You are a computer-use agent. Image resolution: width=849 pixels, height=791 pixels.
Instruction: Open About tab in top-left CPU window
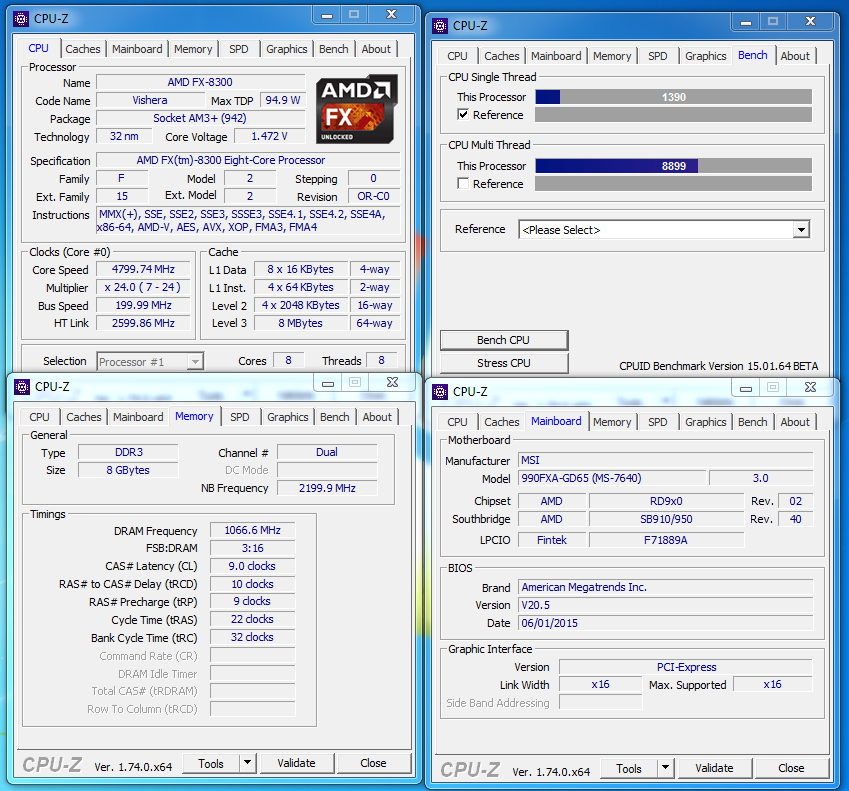(x=376, y=49)
